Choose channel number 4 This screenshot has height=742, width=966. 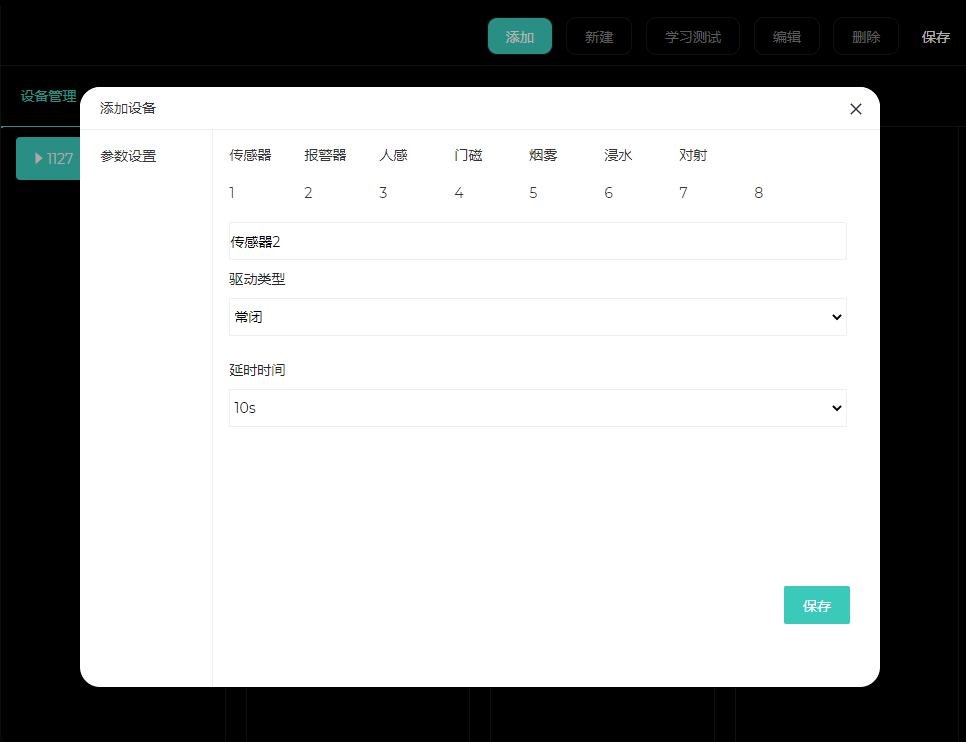tap(459, 193)
